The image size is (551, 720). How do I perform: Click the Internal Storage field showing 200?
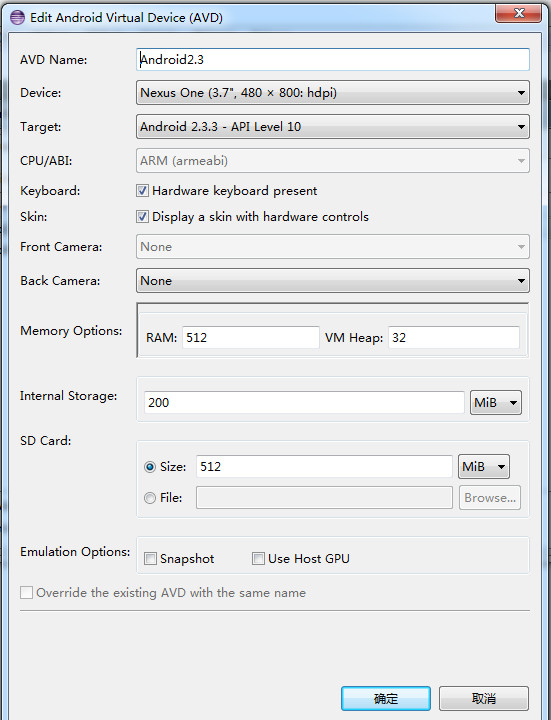coord(304,403)
